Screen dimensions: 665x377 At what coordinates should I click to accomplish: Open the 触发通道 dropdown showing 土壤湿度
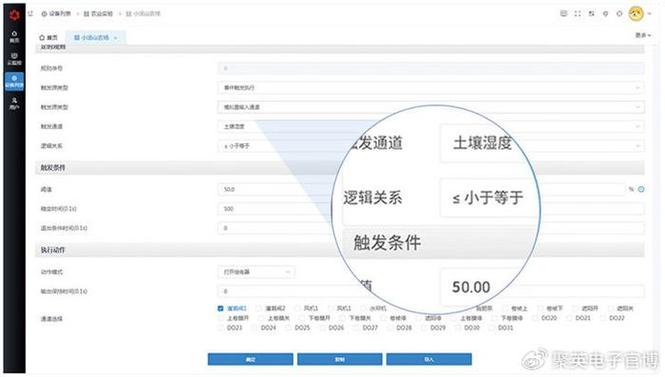(x=431, y=126)
